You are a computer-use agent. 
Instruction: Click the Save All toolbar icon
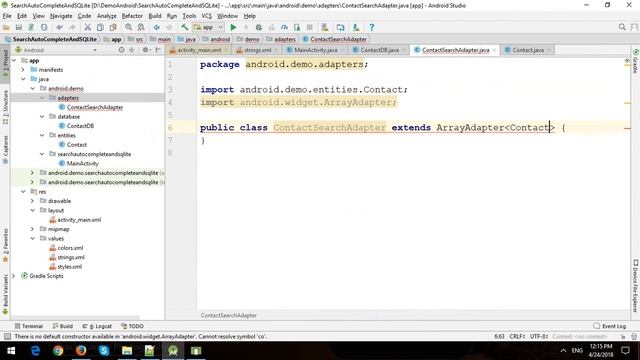18,27
